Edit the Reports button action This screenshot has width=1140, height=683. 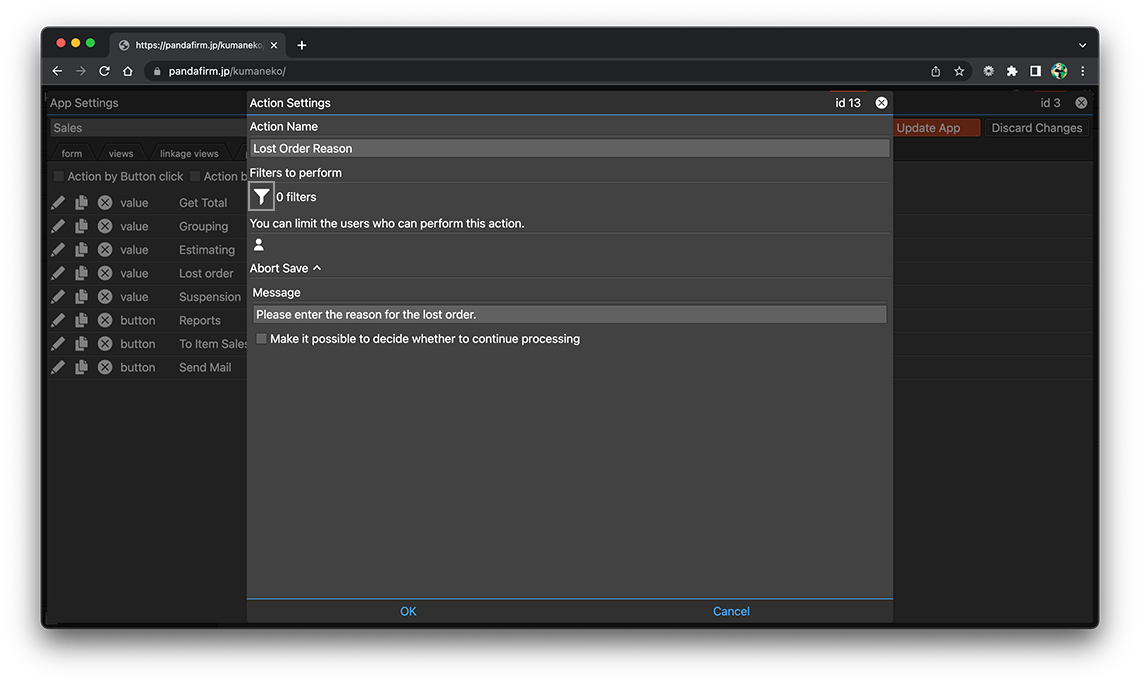click(58, 321)
